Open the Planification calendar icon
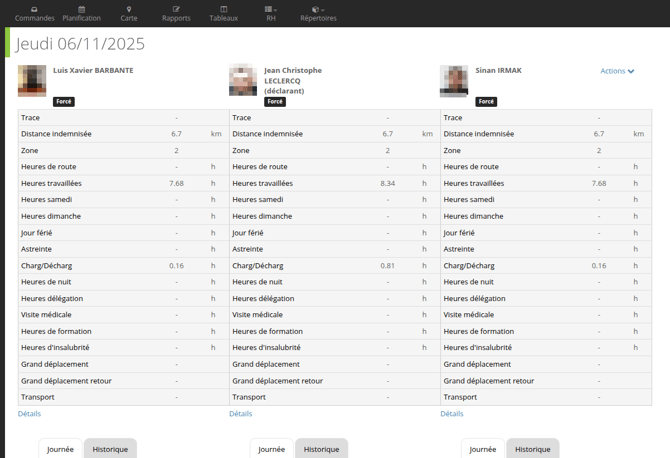 coord(81,10)
